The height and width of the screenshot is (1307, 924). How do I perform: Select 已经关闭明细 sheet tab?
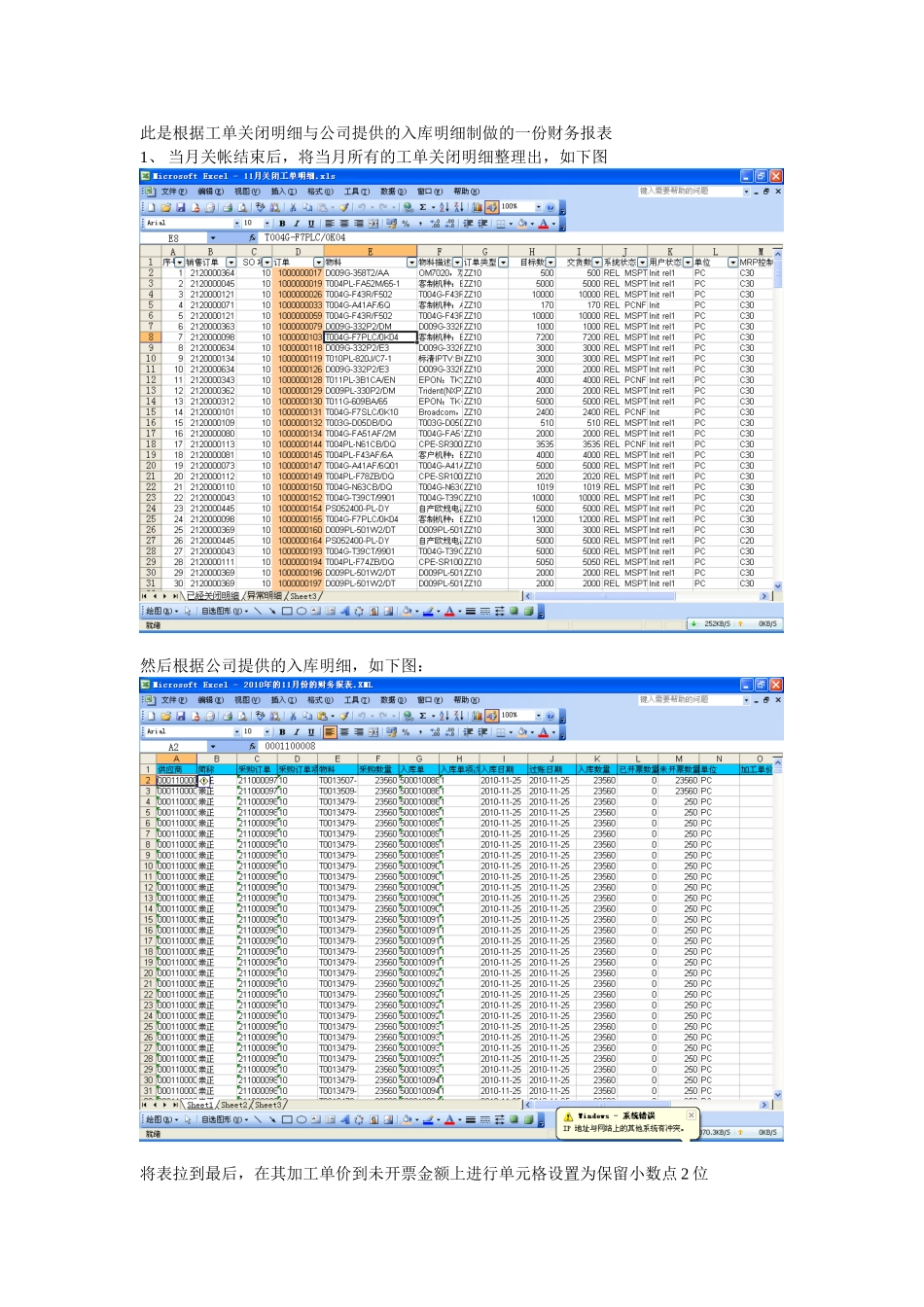213,595
